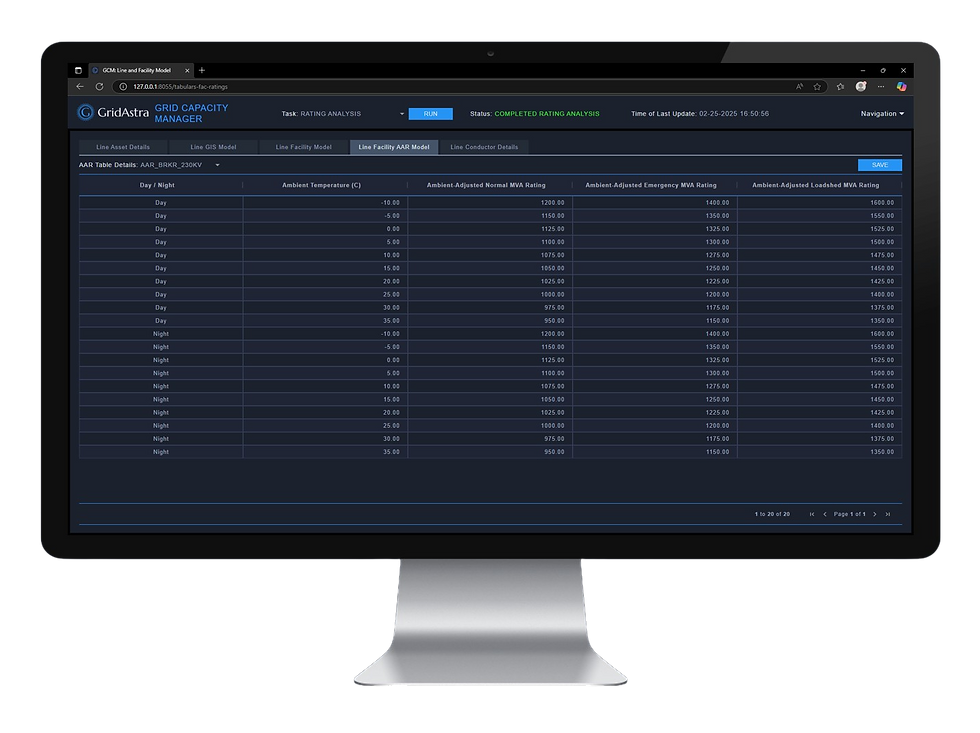Select Day normal rating cell 1125.00
The image size is (980, 733).
[490, 229]
